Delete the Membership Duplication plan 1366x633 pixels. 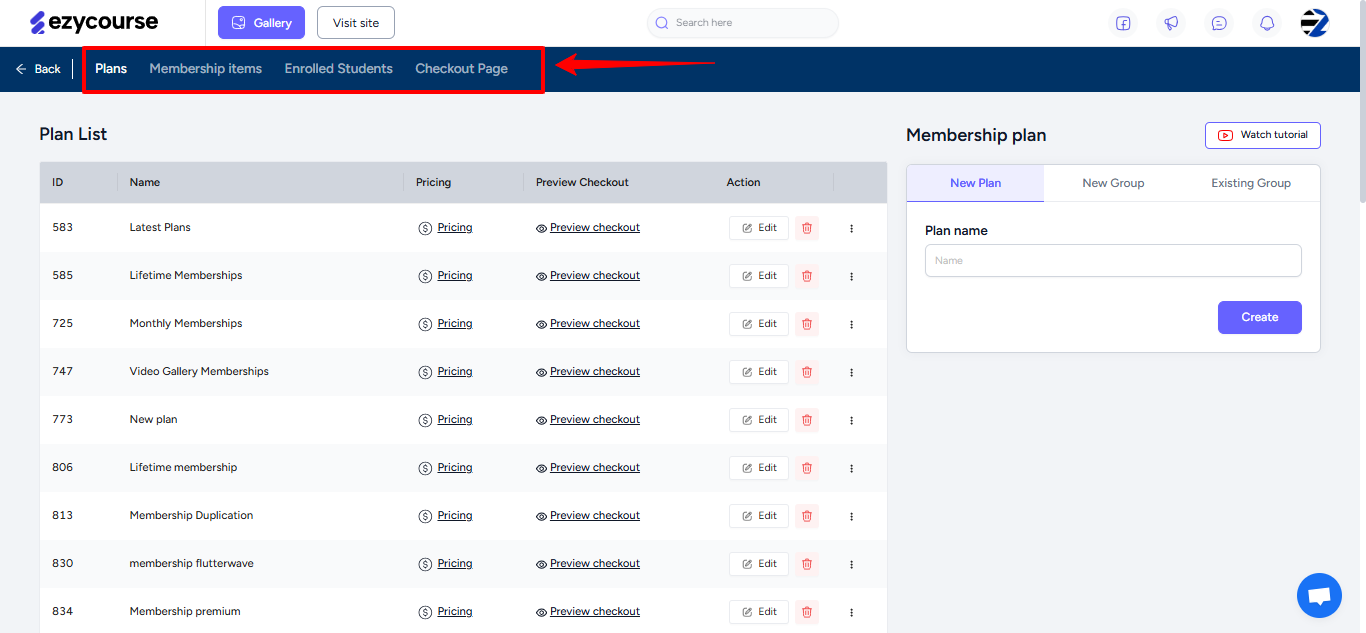coord(807,516)
